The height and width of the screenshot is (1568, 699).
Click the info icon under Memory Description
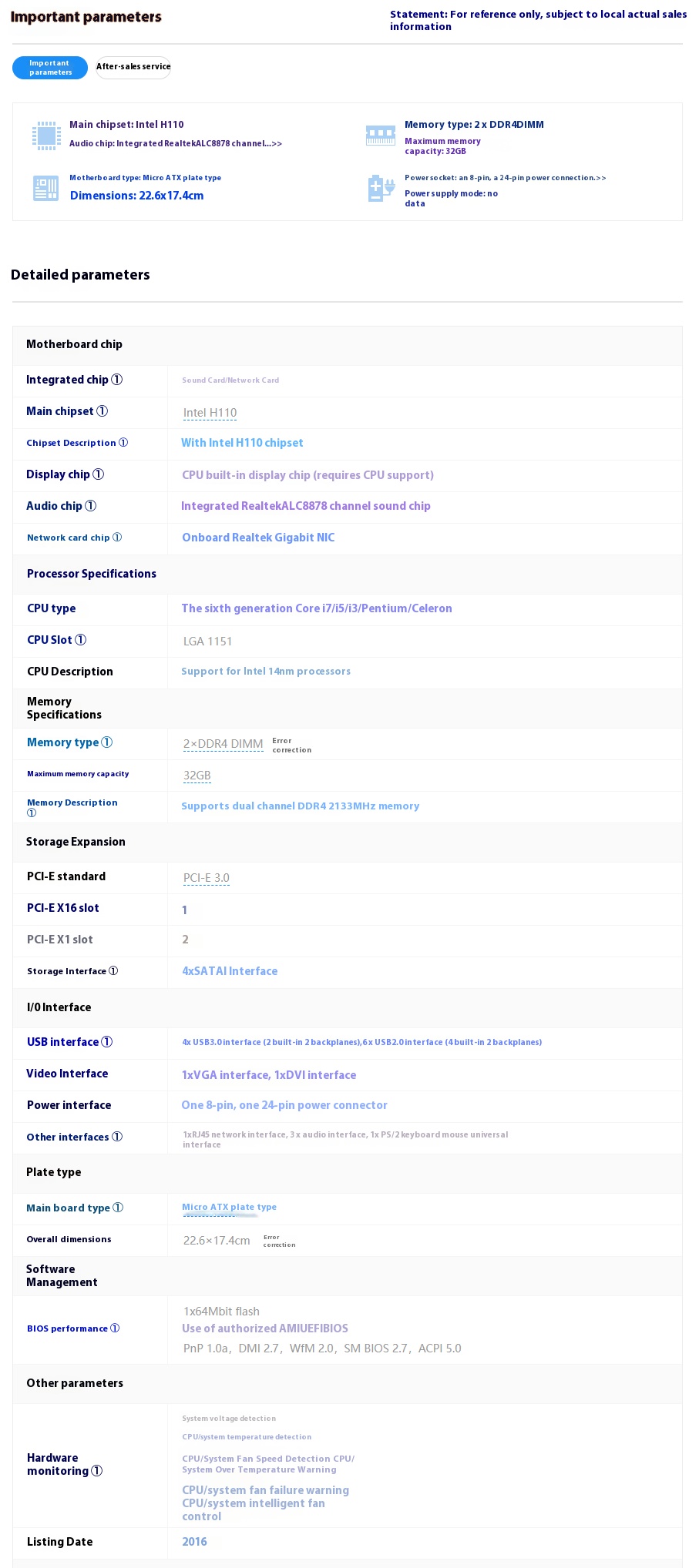(x=32, y=812)
